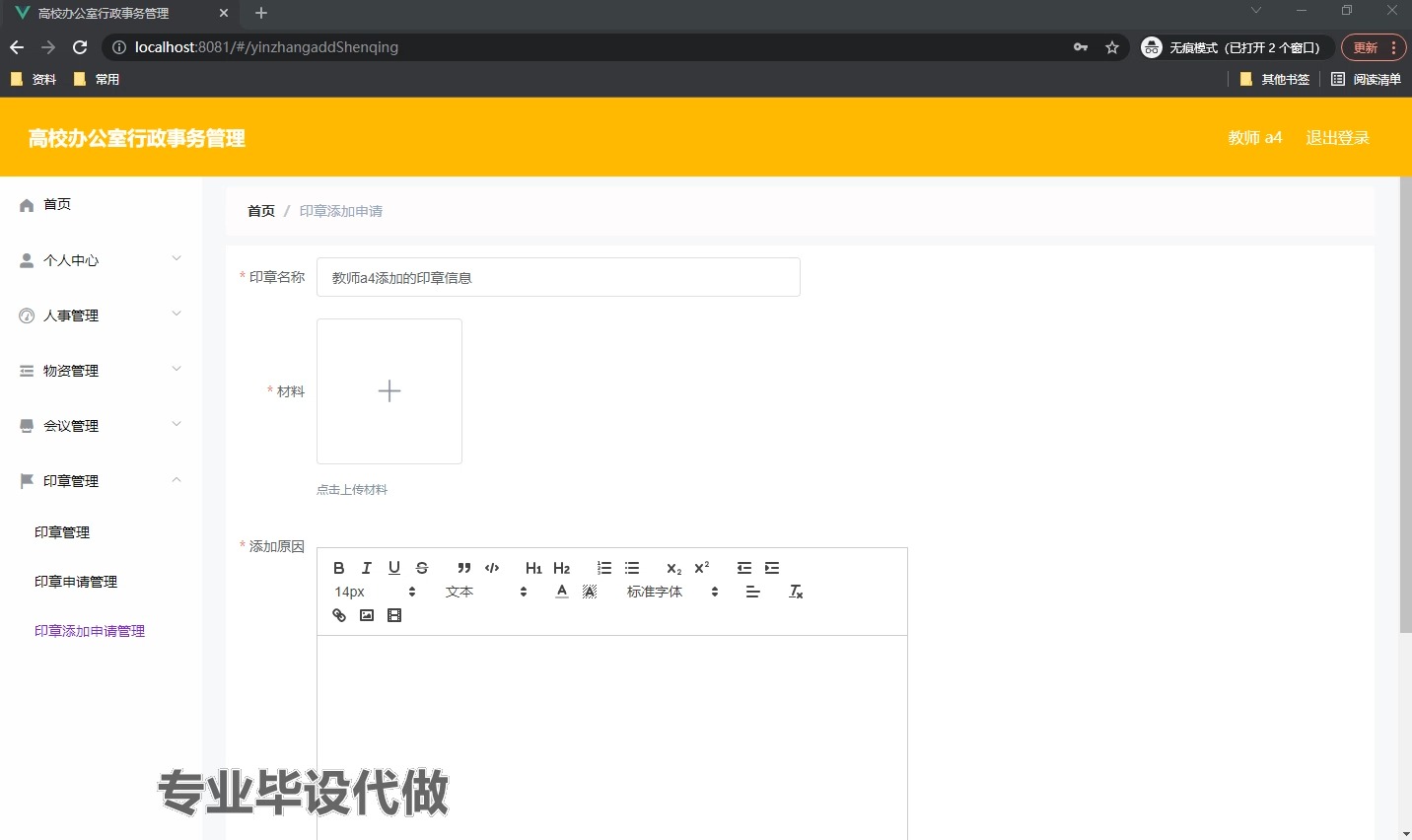
Task: Click the 印章添加申请 breadcrumb text
Action: [x=341, y=211]
